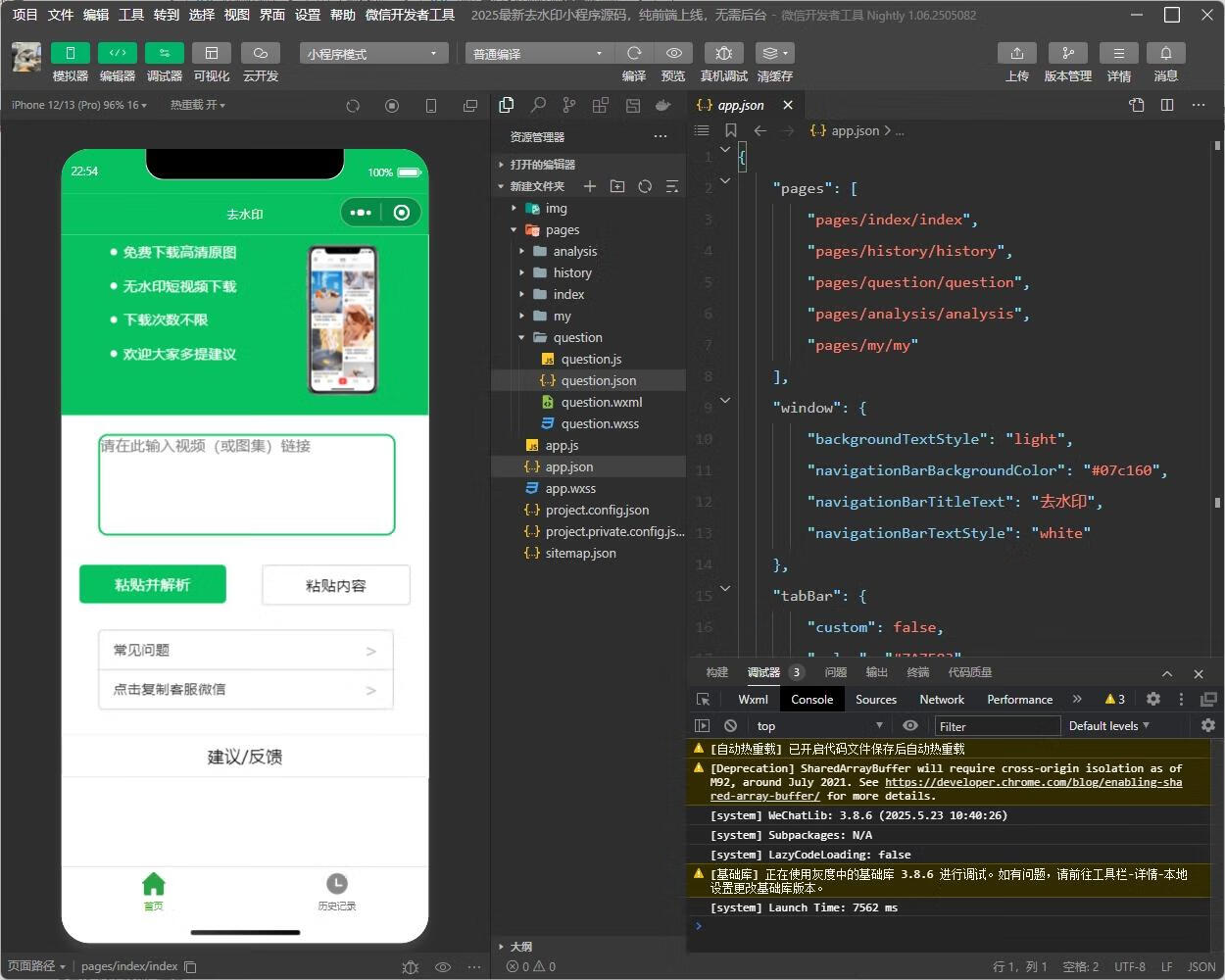The width and height of the screenshot is (1225, 980).
Task: Click the 真机调试 bug icon
Action: [723, 53]
